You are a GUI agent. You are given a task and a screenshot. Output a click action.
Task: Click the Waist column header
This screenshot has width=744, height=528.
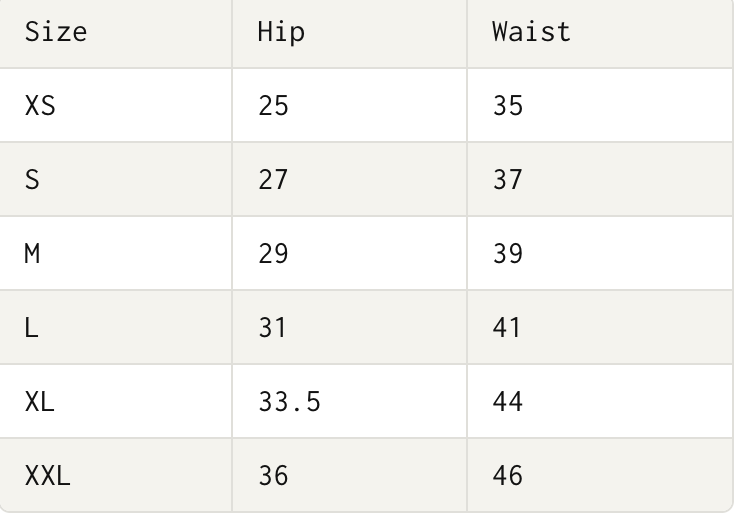[x=531, y=32]
